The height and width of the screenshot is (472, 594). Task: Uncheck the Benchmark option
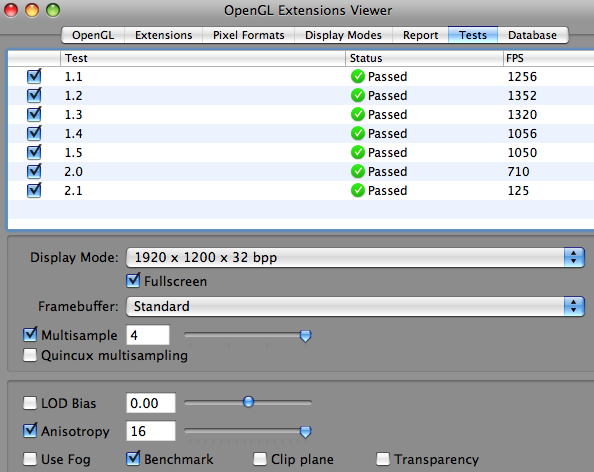[133, 458]
